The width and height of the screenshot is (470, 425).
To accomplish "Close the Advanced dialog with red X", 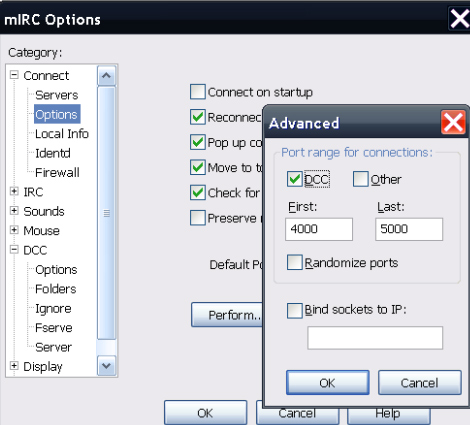I will coord(453,122).
